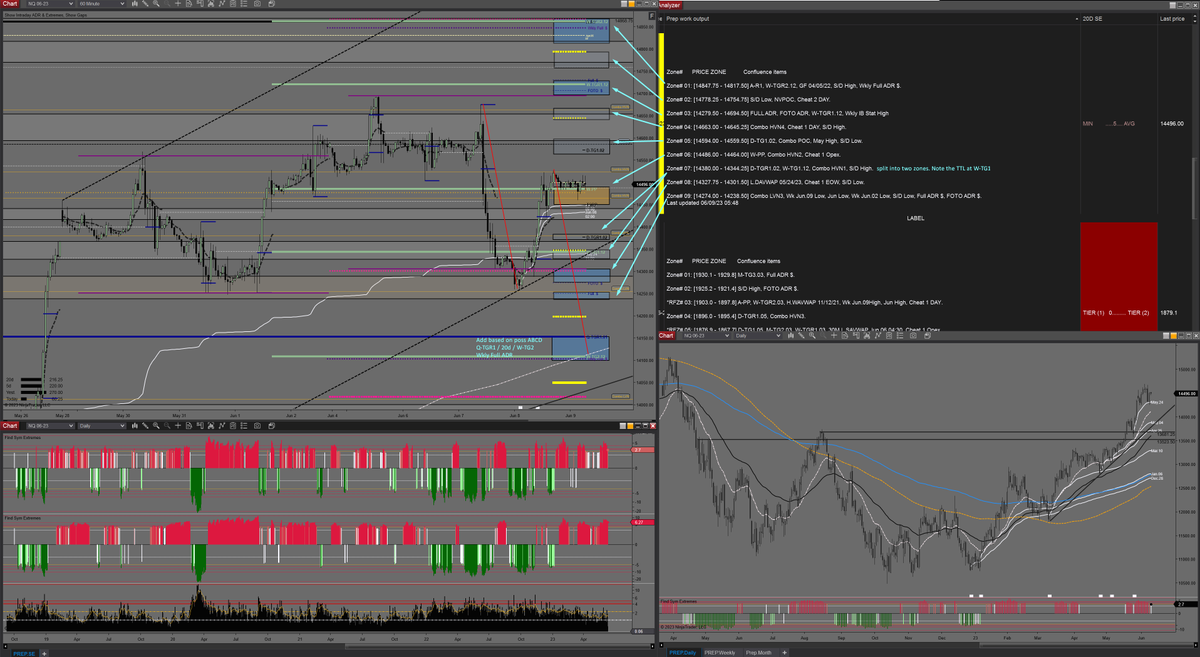
Task: Click yellow link swatch on 60 Minute chart
Action: pyautogui.click(x=631, y=4)
